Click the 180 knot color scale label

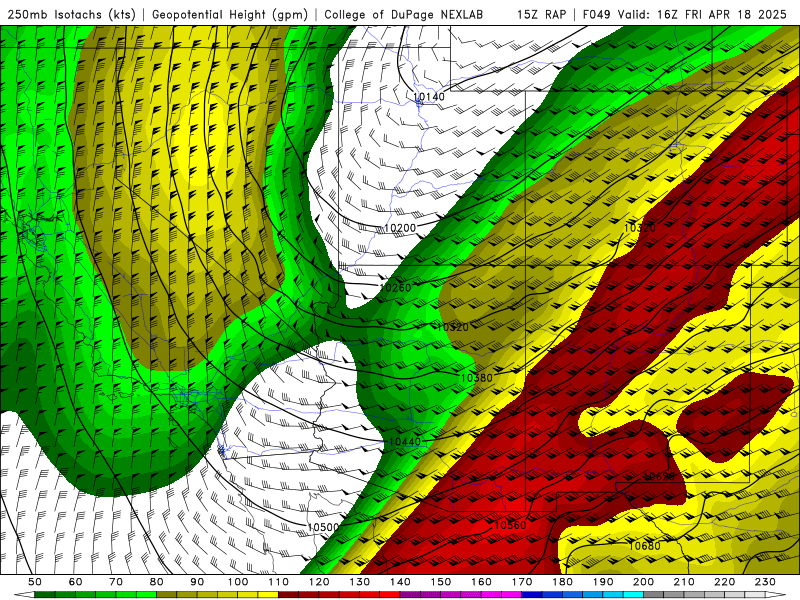pos(562,582)
